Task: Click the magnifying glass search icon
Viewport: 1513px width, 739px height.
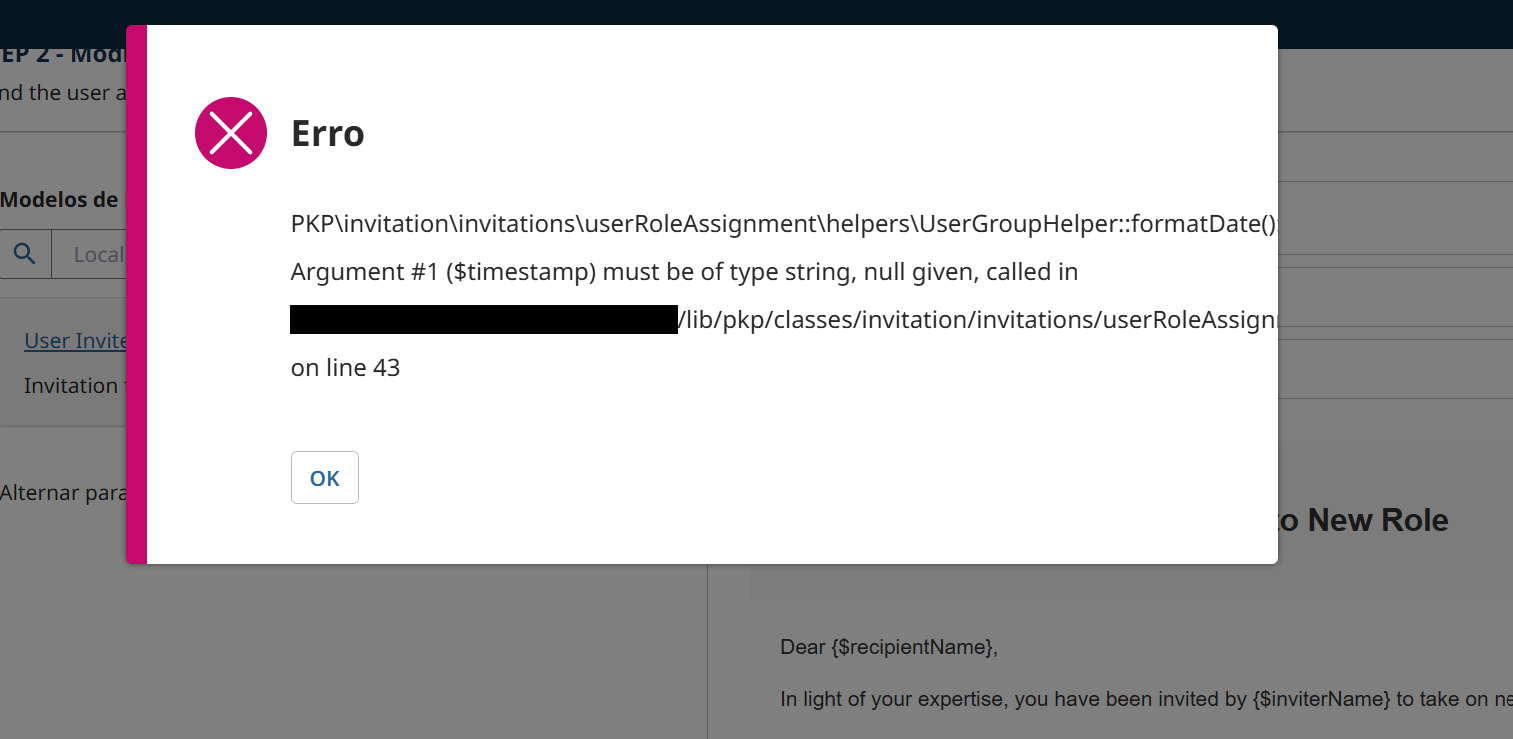Action: [x=24, y=255]
